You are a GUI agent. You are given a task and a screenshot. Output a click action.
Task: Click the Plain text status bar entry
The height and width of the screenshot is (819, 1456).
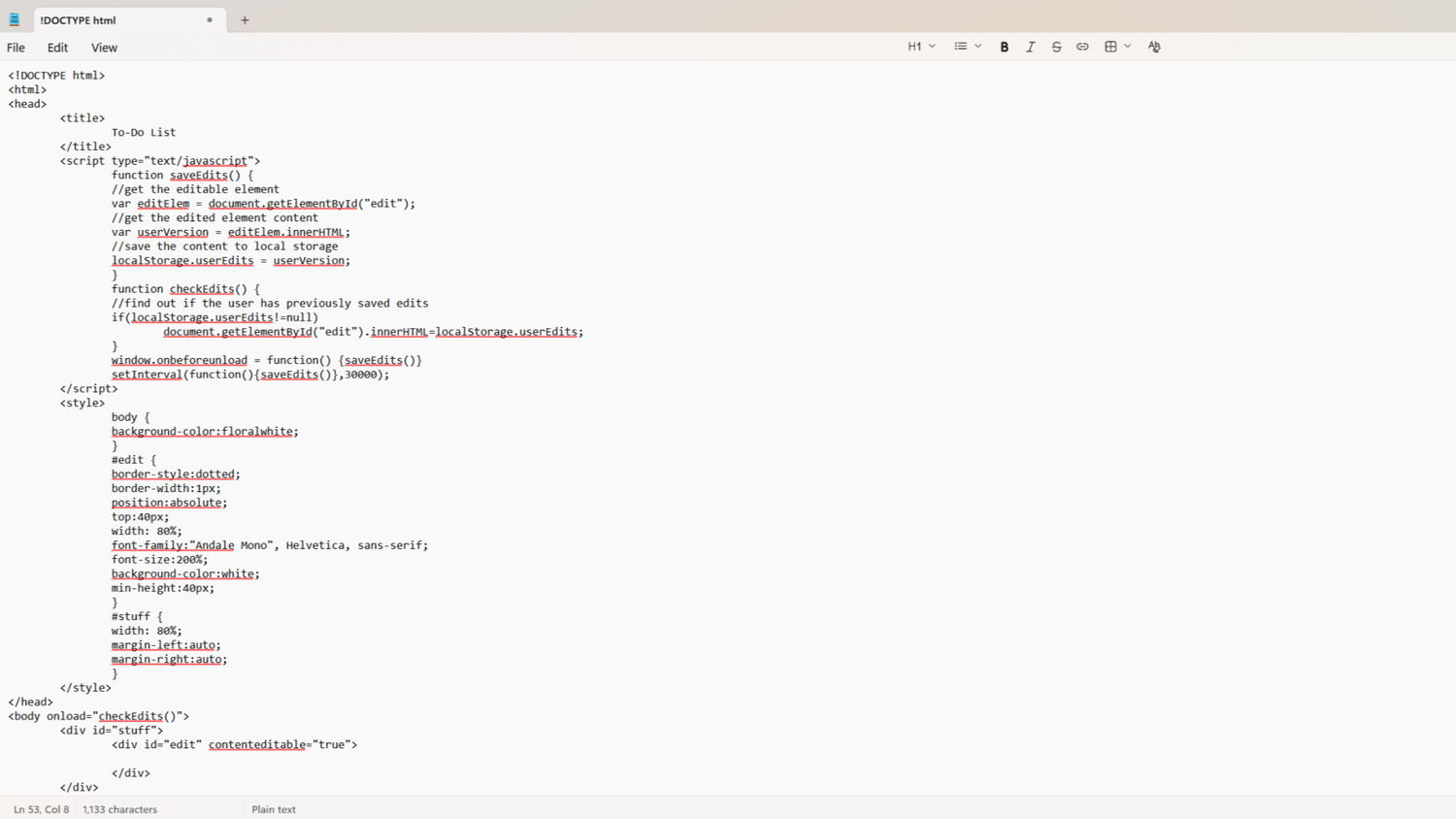(274, 809)
